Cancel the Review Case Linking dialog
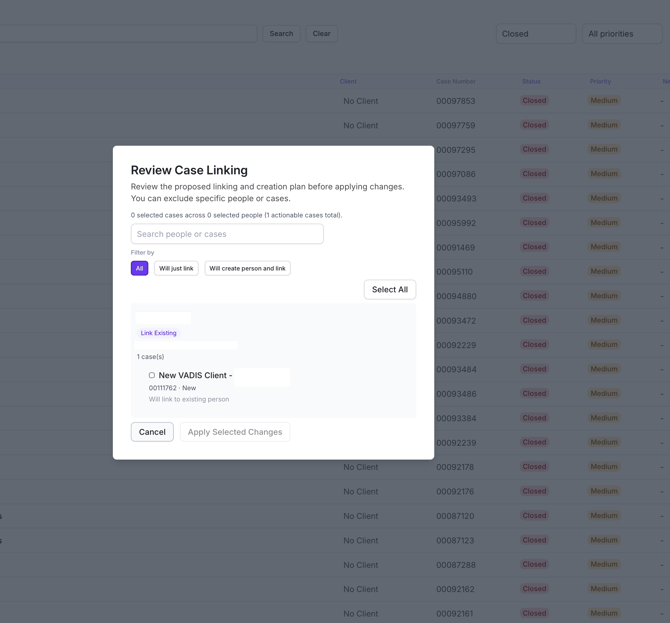Viewport: 670px width, 623px height. [152, 432]
